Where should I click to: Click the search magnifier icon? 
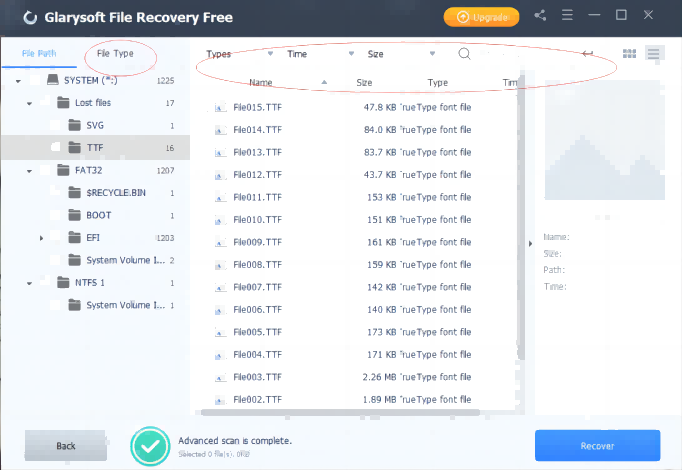click(x=465, y=54)
